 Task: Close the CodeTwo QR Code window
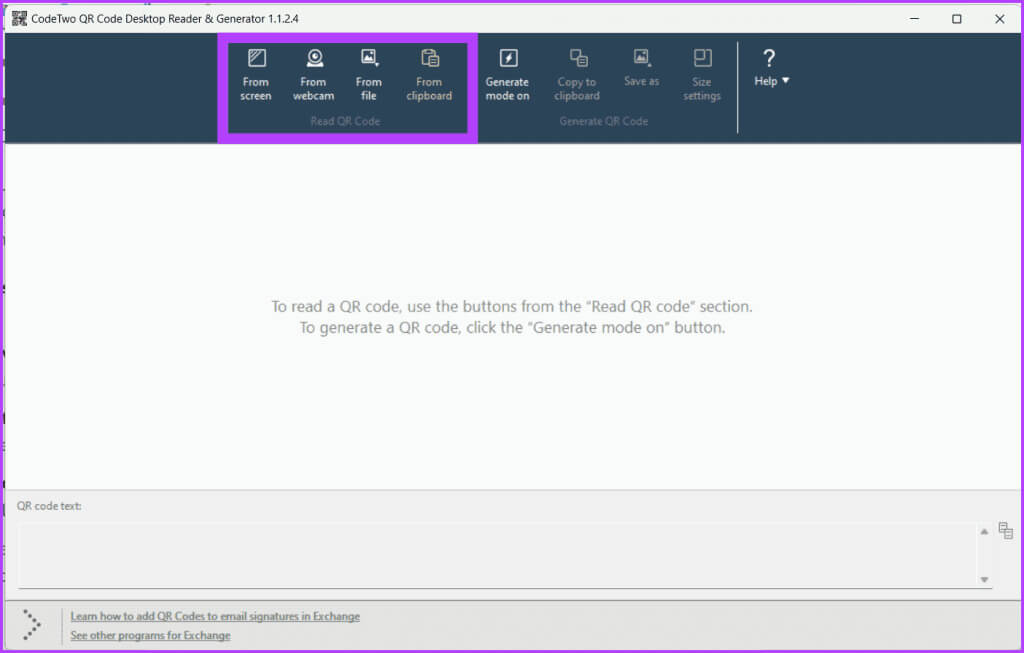[x=1000, y=19]
